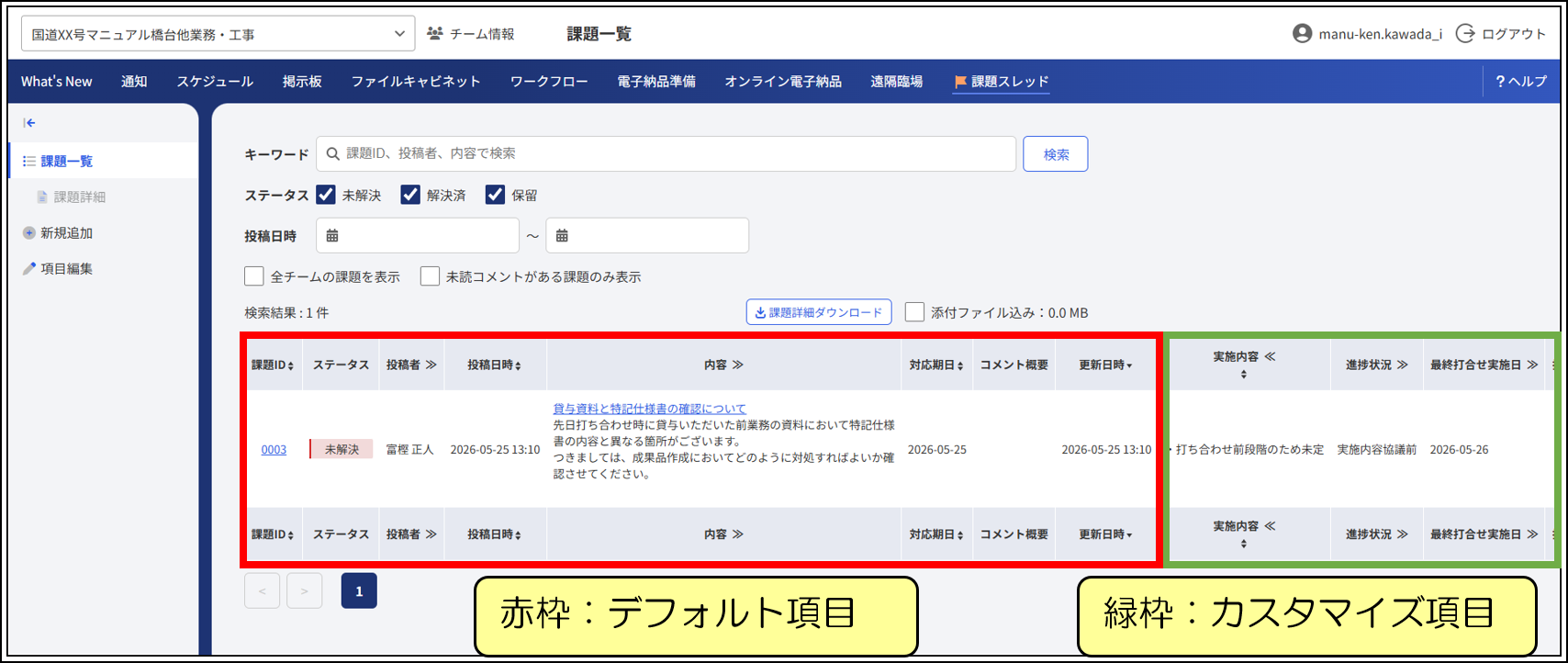Tick the 添付ファイル込み checkbox
Image resolution: width=1568 pixels, height=663 pixels.
[914, 312]
